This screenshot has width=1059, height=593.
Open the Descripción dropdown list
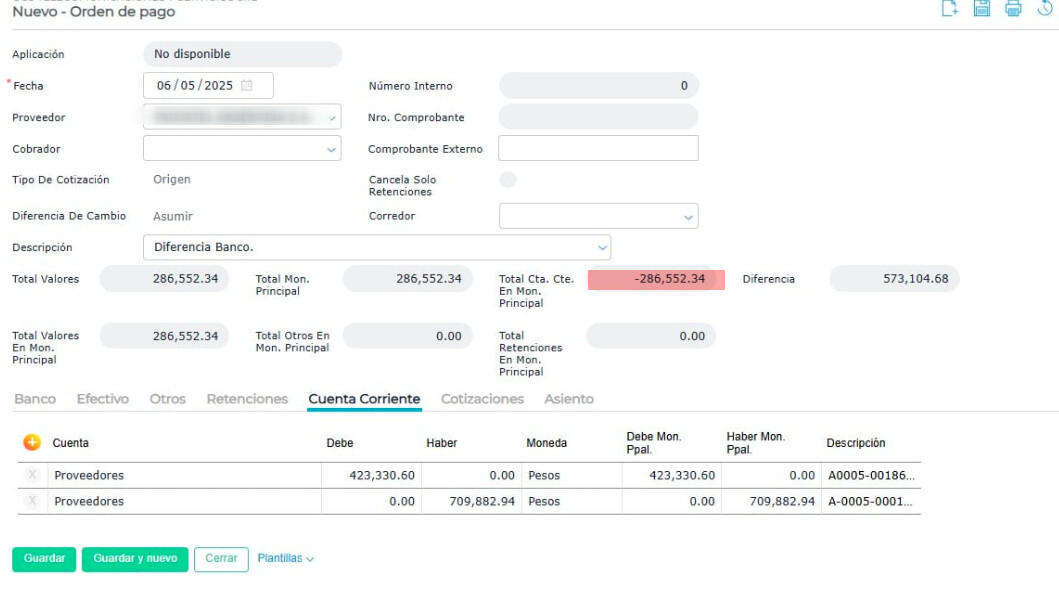pyautogui.click(x=602, y=248)
